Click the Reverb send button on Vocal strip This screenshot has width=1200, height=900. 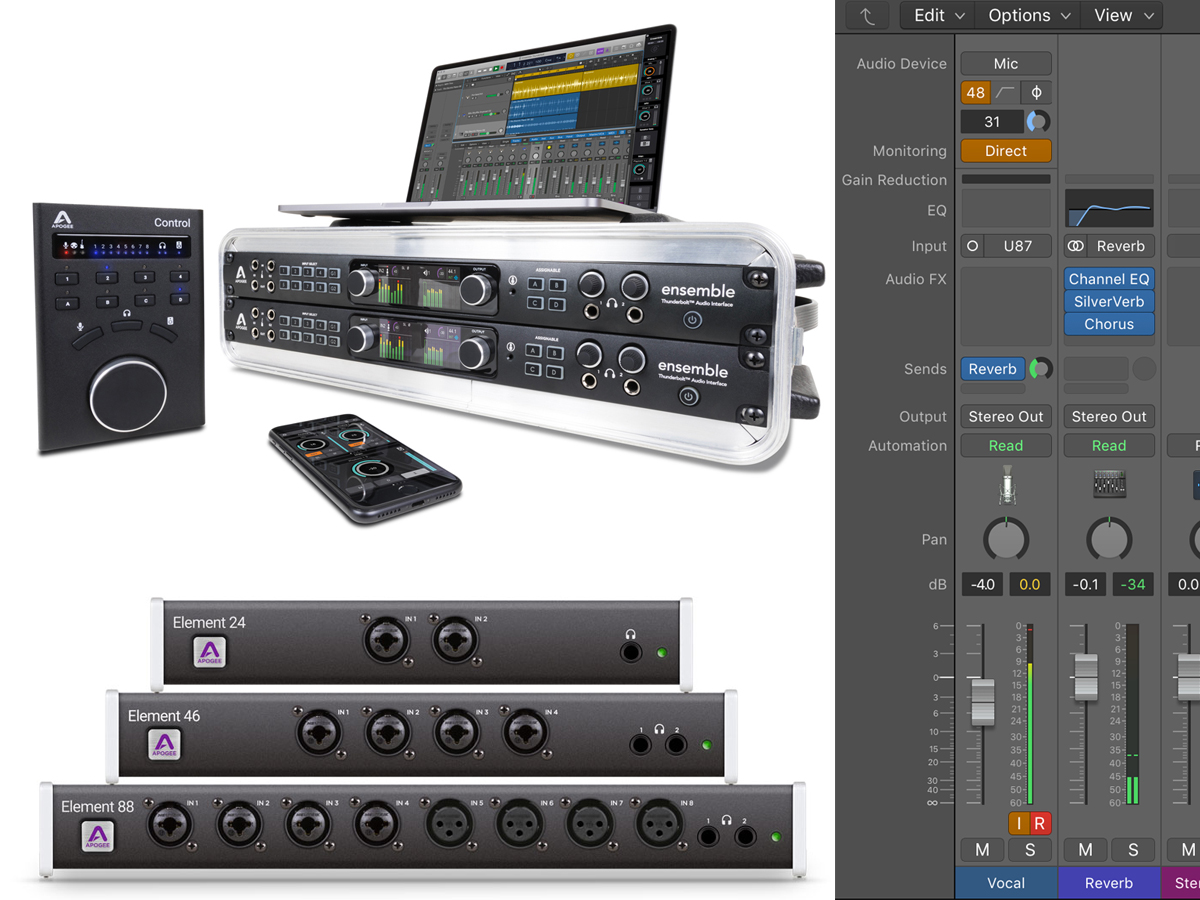(x=993, y=369)
